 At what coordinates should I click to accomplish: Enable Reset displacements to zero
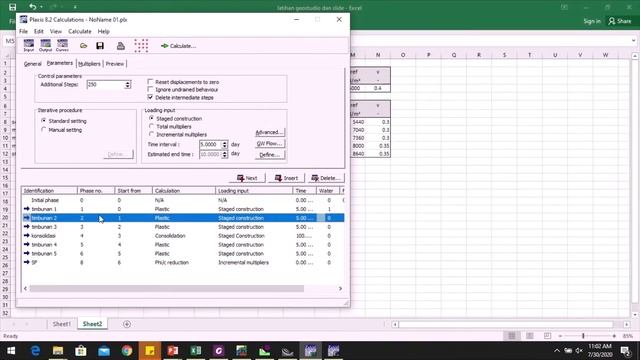[151, 82]
